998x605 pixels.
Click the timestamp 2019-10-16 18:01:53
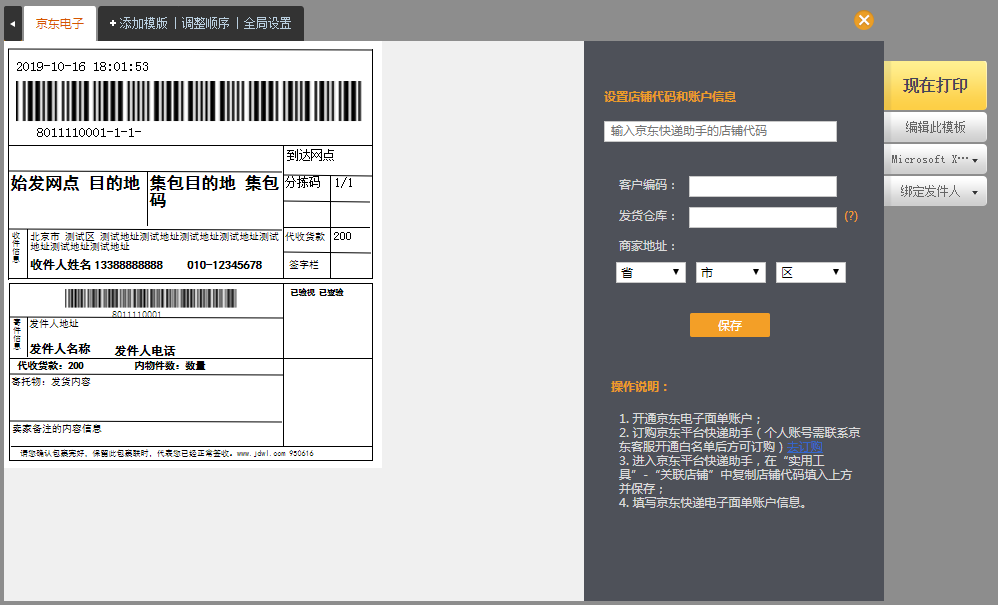coord(82,67)
